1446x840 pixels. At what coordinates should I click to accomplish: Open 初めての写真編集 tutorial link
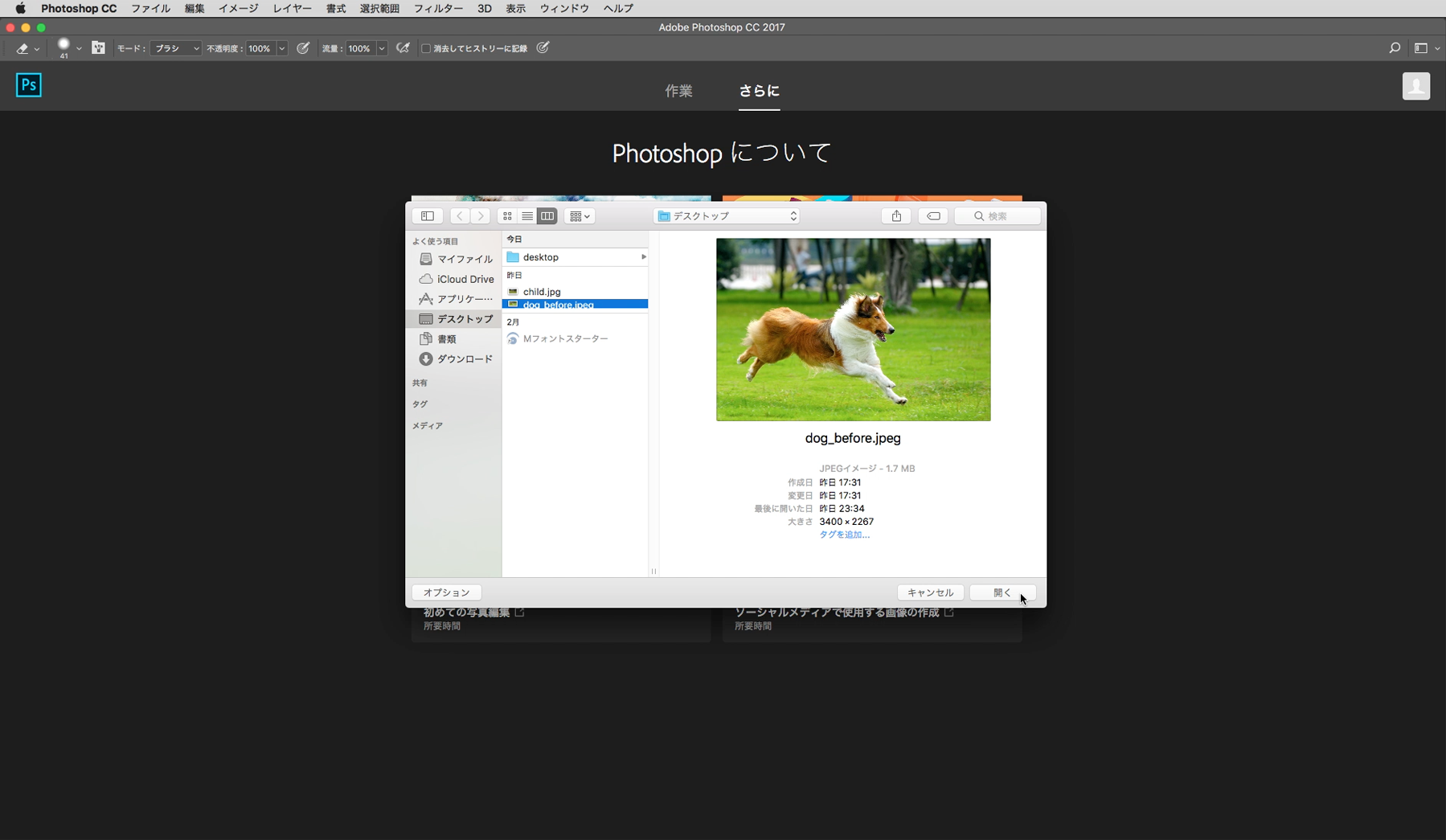click(474, 613)
